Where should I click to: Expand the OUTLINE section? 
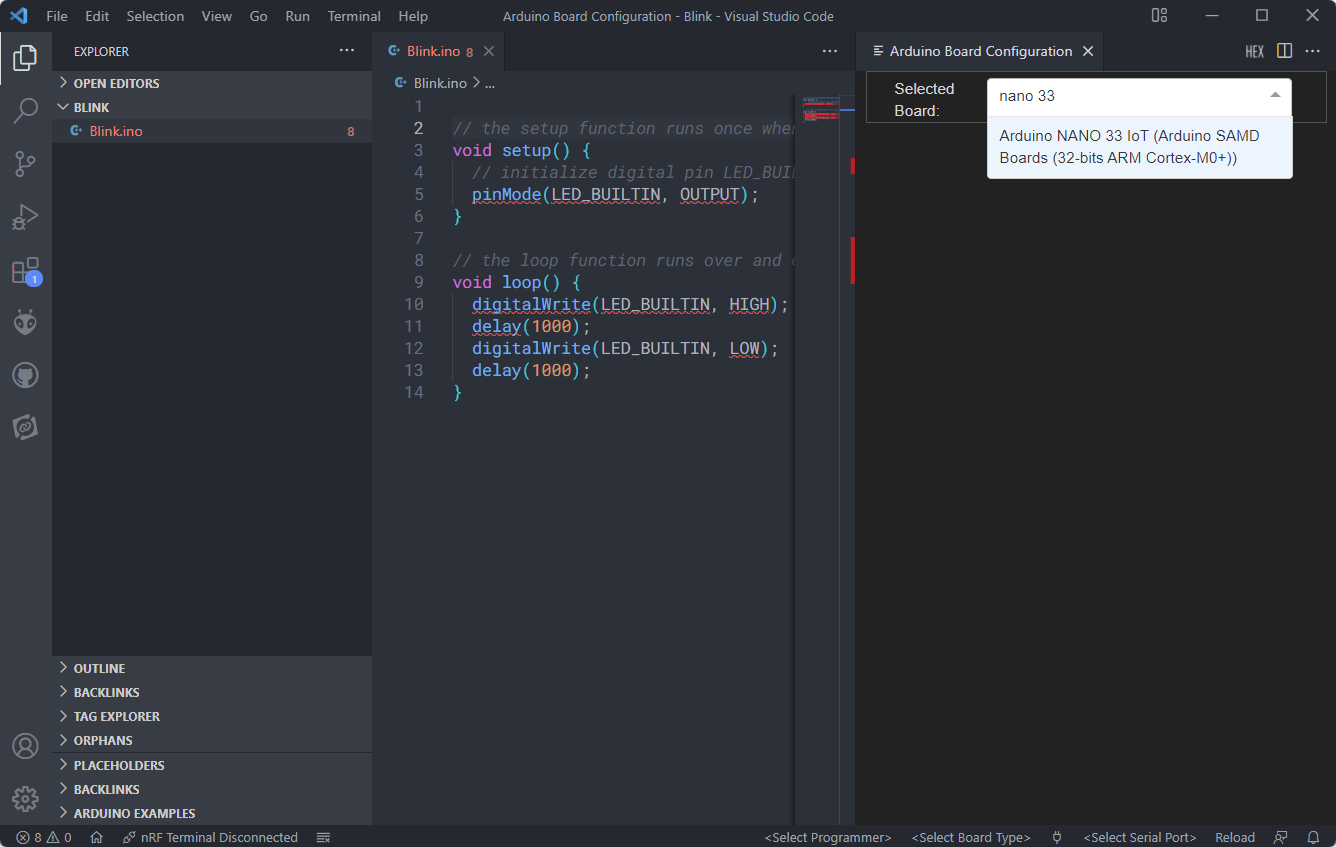pyautogui.click(x=100, y=668)
